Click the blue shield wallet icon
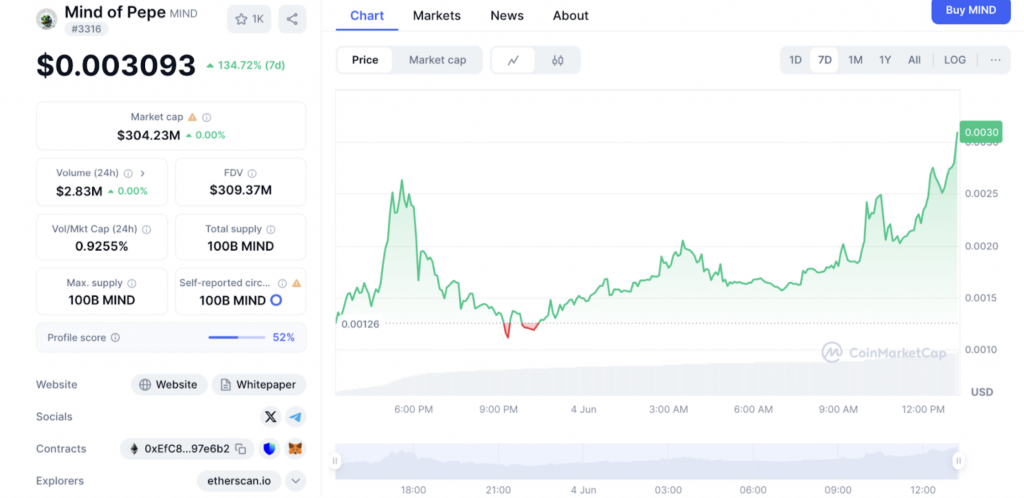 pos(270,448)
